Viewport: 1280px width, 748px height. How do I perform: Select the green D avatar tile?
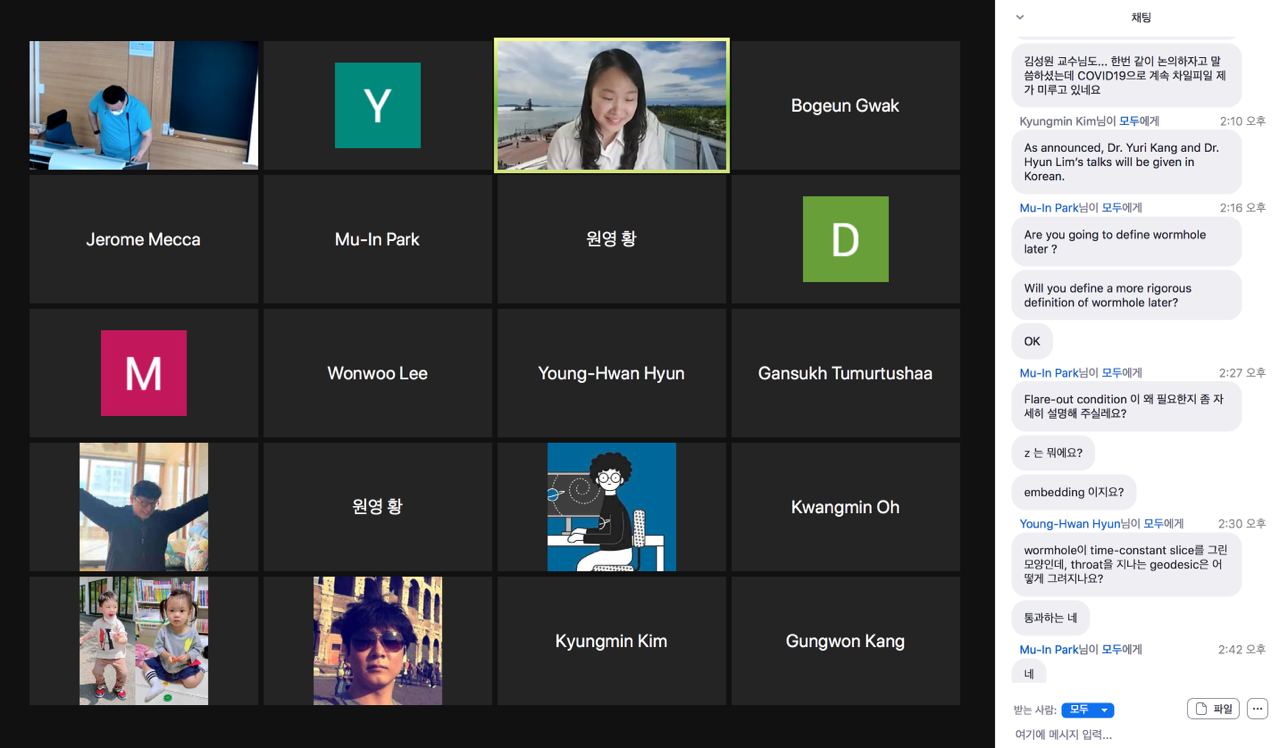(845, 239)
